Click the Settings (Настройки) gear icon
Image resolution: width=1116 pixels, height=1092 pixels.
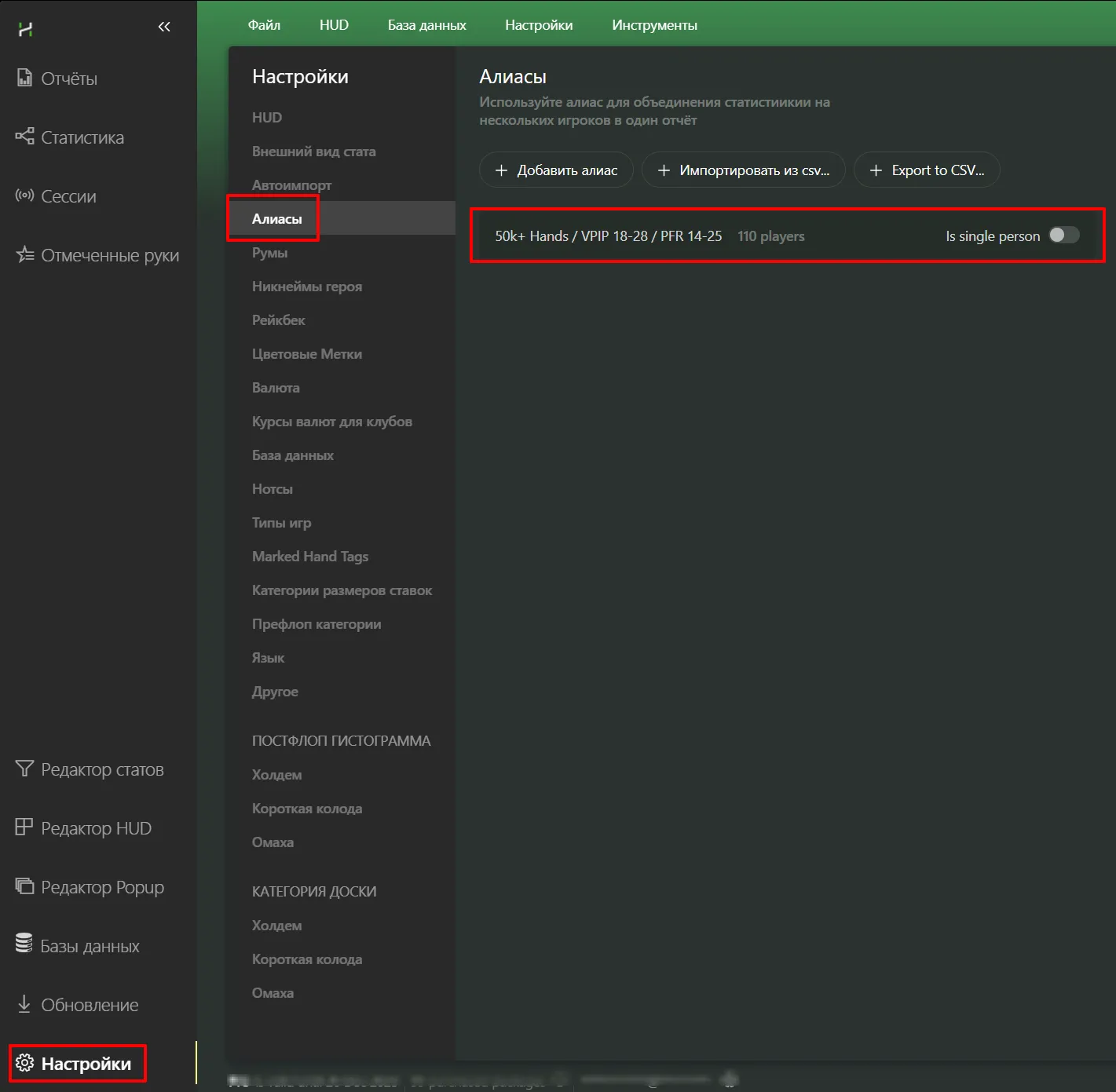tap(24, 1063)
